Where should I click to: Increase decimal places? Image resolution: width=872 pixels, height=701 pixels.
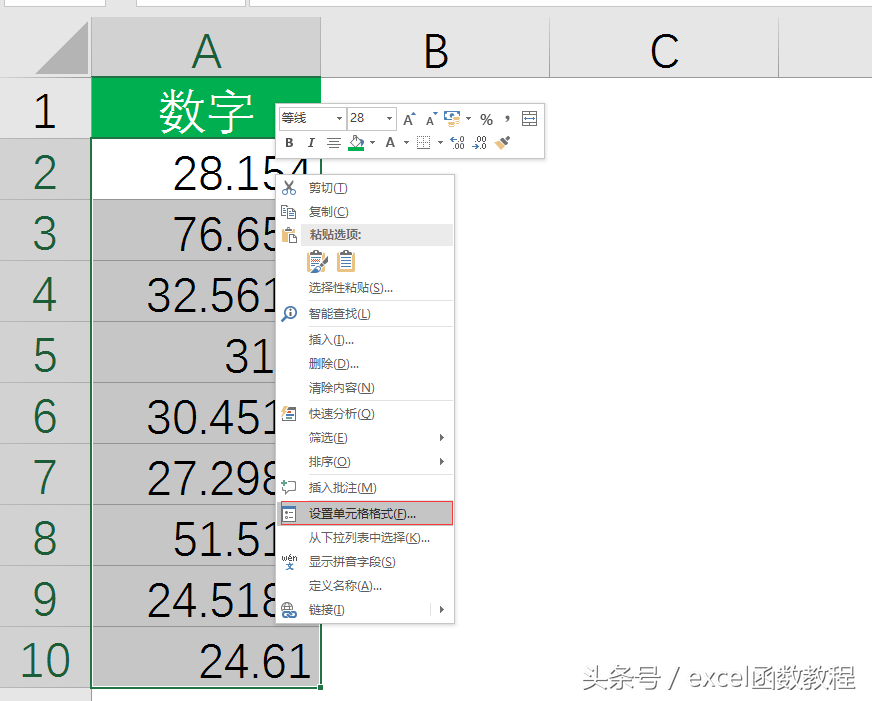point(457,143)
